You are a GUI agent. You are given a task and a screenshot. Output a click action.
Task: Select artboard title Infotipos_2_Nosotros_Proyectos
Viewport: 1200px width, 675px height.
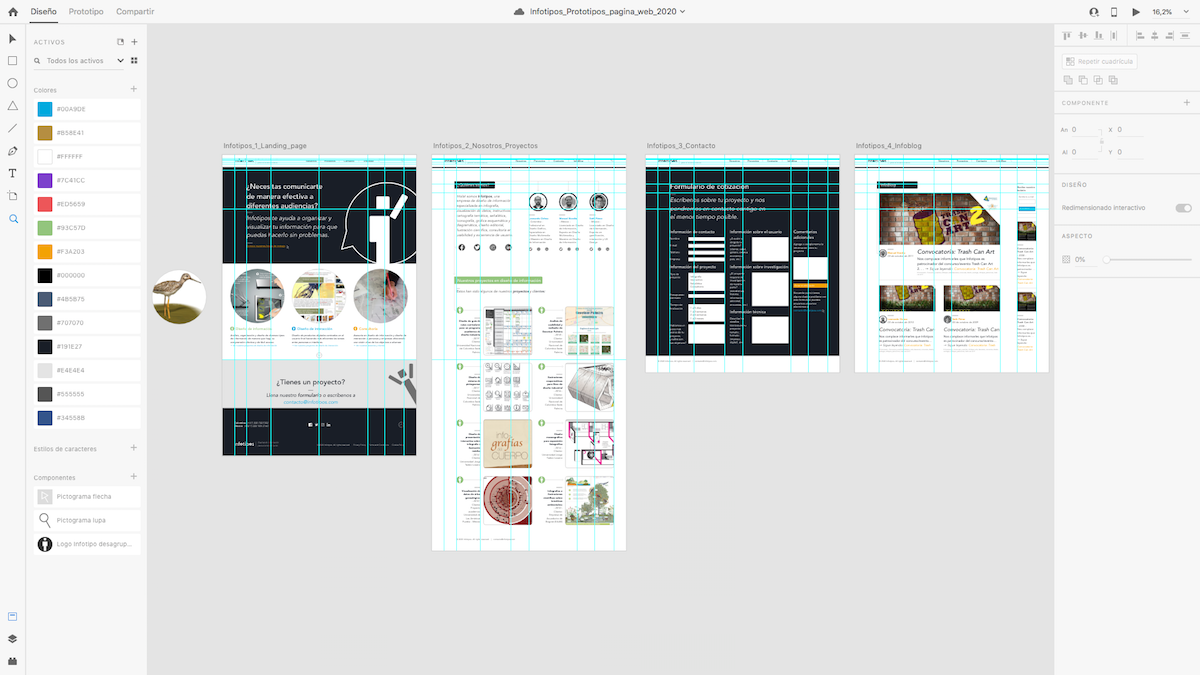pos(485,146)
